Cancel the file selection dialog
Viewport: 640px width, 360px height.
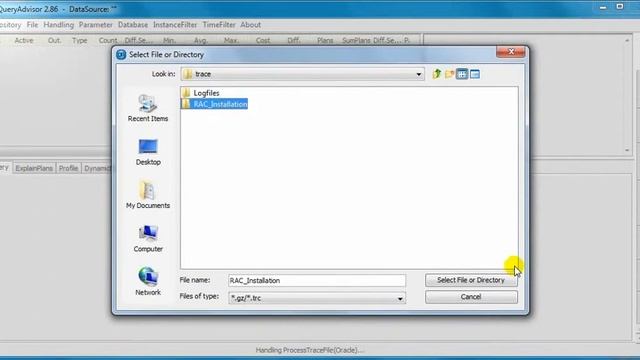click(x=471, y=297)
